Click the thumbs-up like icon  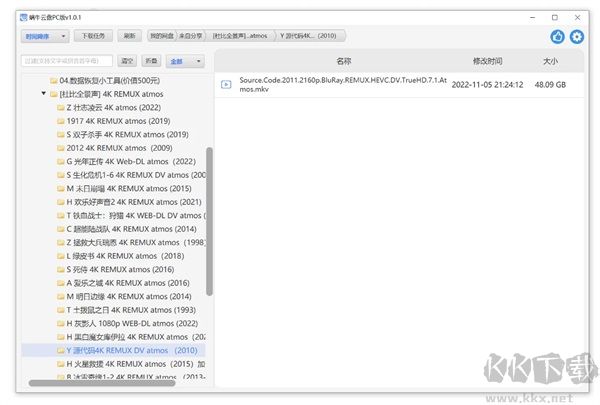coord(557,37)
